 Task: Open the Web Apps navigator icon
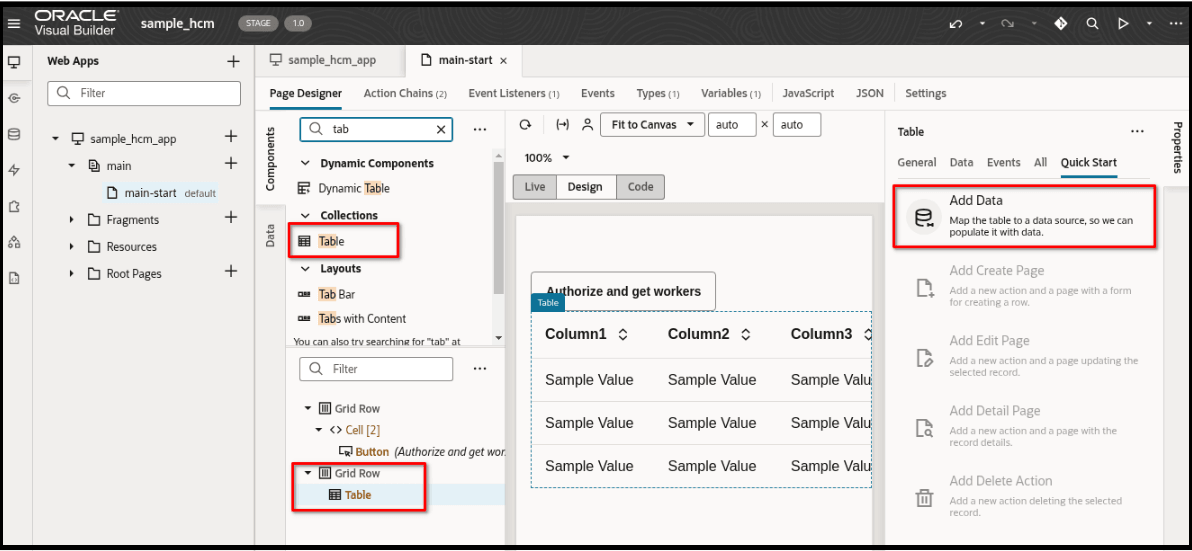tap(14, 62)
